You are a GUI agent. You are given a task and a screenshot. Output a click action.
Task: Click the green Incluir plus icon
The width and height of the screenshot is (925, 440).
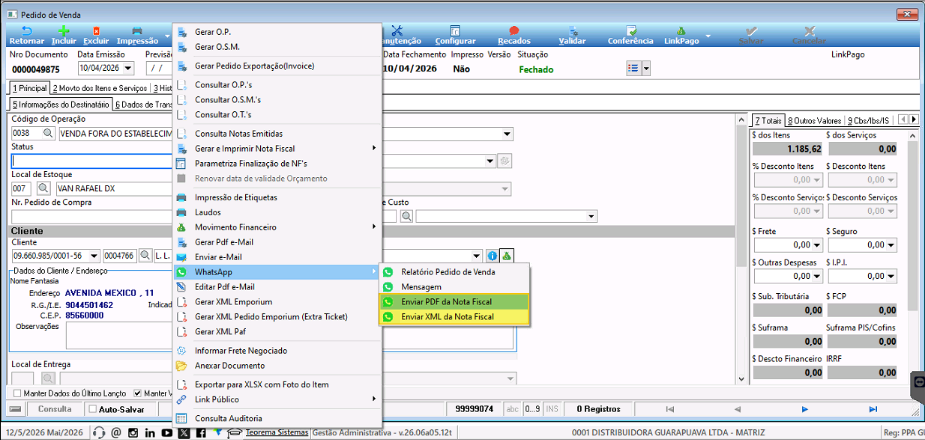(64, 31)
